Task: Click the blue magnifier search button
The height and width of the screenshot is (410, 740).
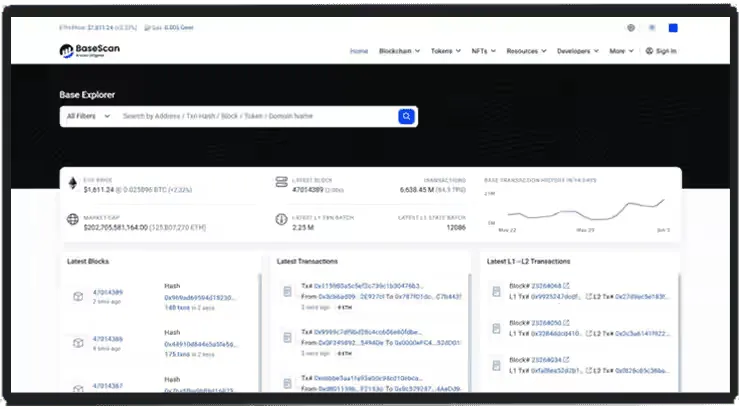Action: pyautogui.click(x=406, y=116)
